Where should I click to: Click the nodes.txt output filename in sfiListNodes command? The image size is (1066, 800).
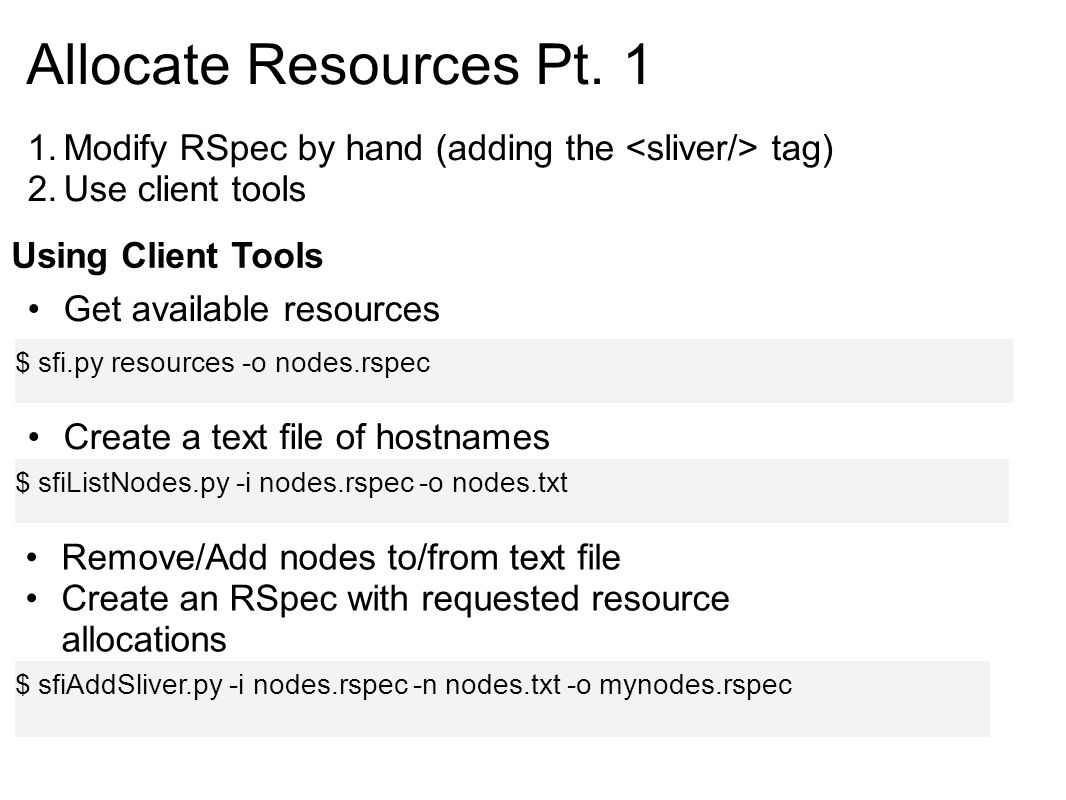tap(510, 483)
